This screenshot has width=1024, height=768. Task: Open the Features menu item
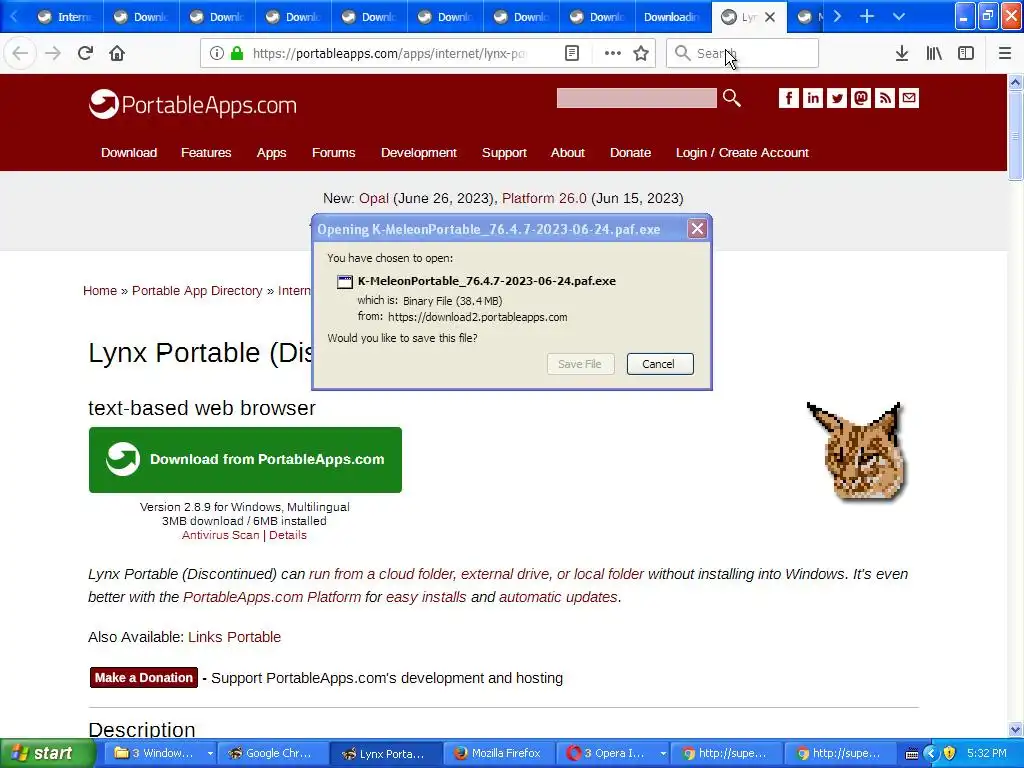(x=206, y=152)
